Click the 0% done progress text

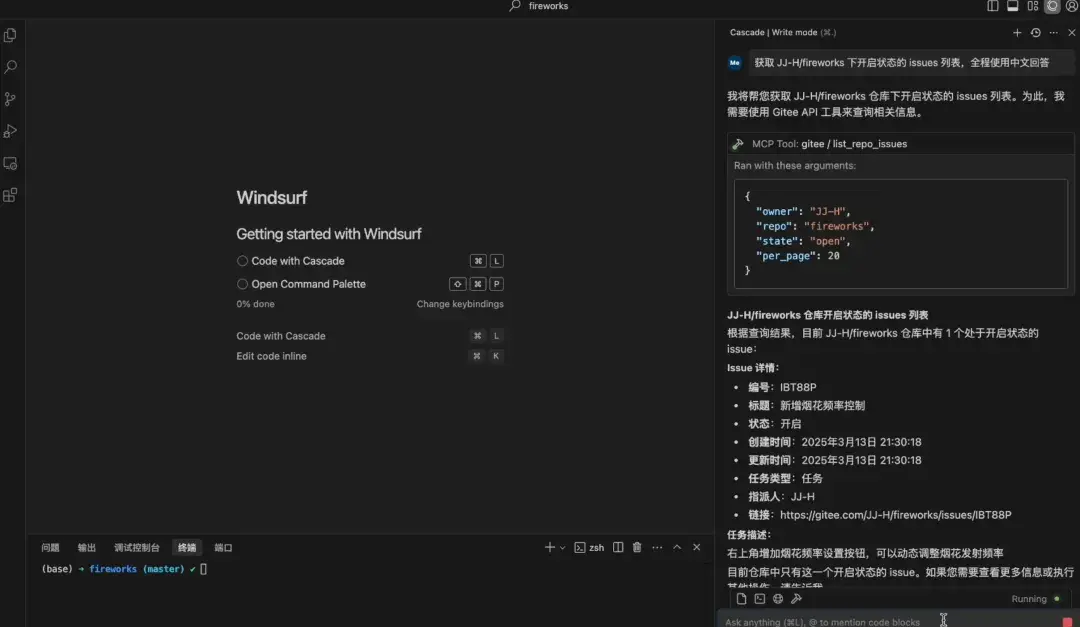256,304
